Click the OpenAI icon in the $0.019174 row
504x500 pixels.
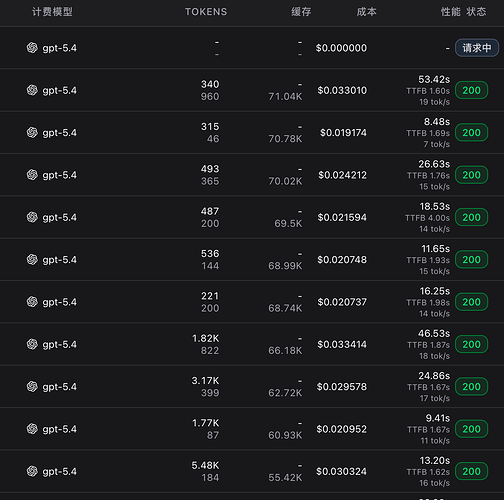[x=32, y=132]
